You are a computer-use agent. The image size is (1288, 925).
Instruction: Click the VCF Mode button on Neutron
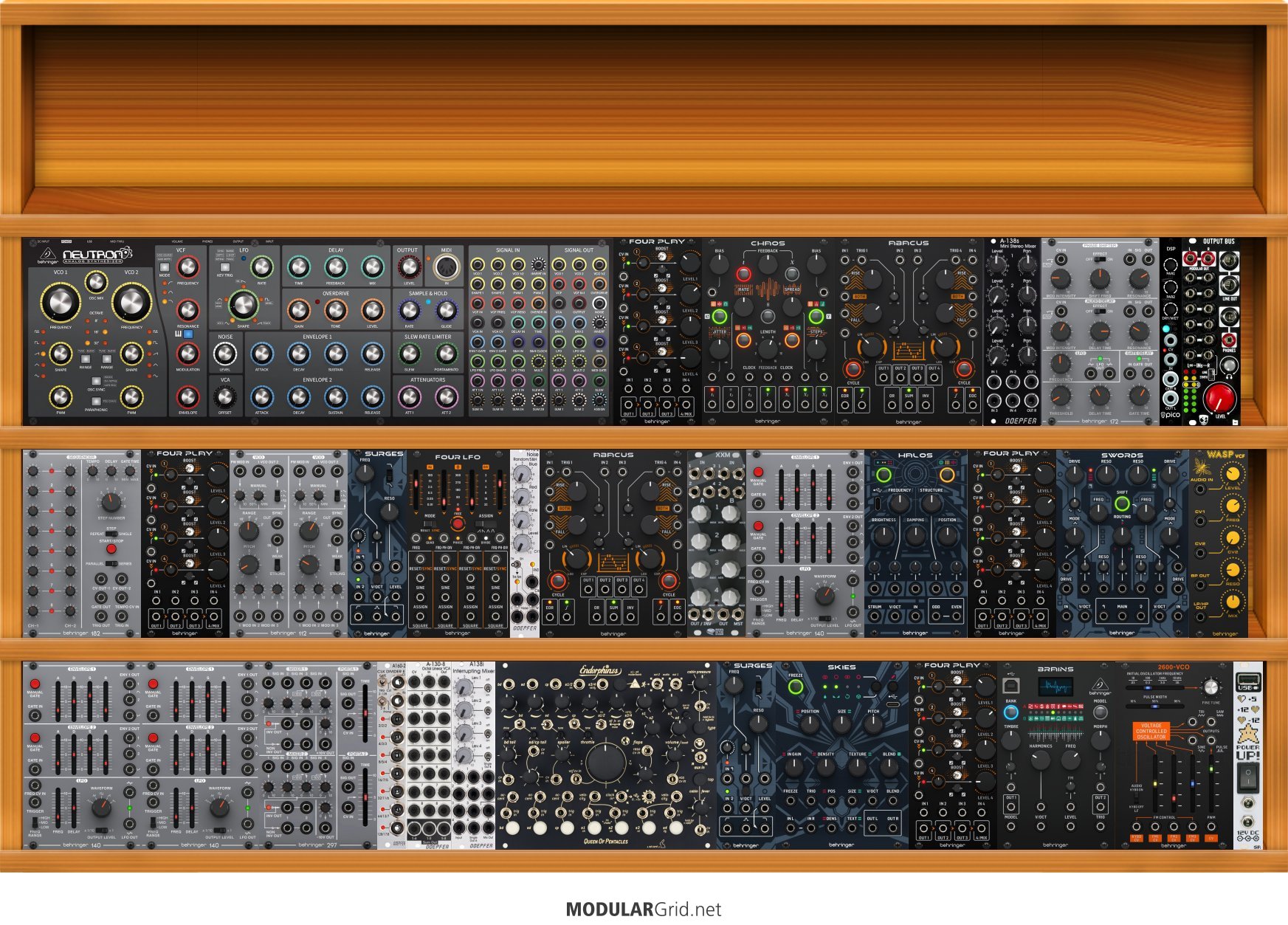pyautogui.click(x=165, y=267)
